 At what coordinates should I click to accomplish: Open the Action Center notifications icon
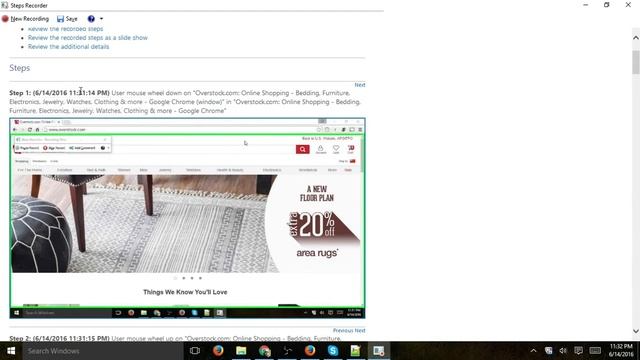[x=578, y=351]
